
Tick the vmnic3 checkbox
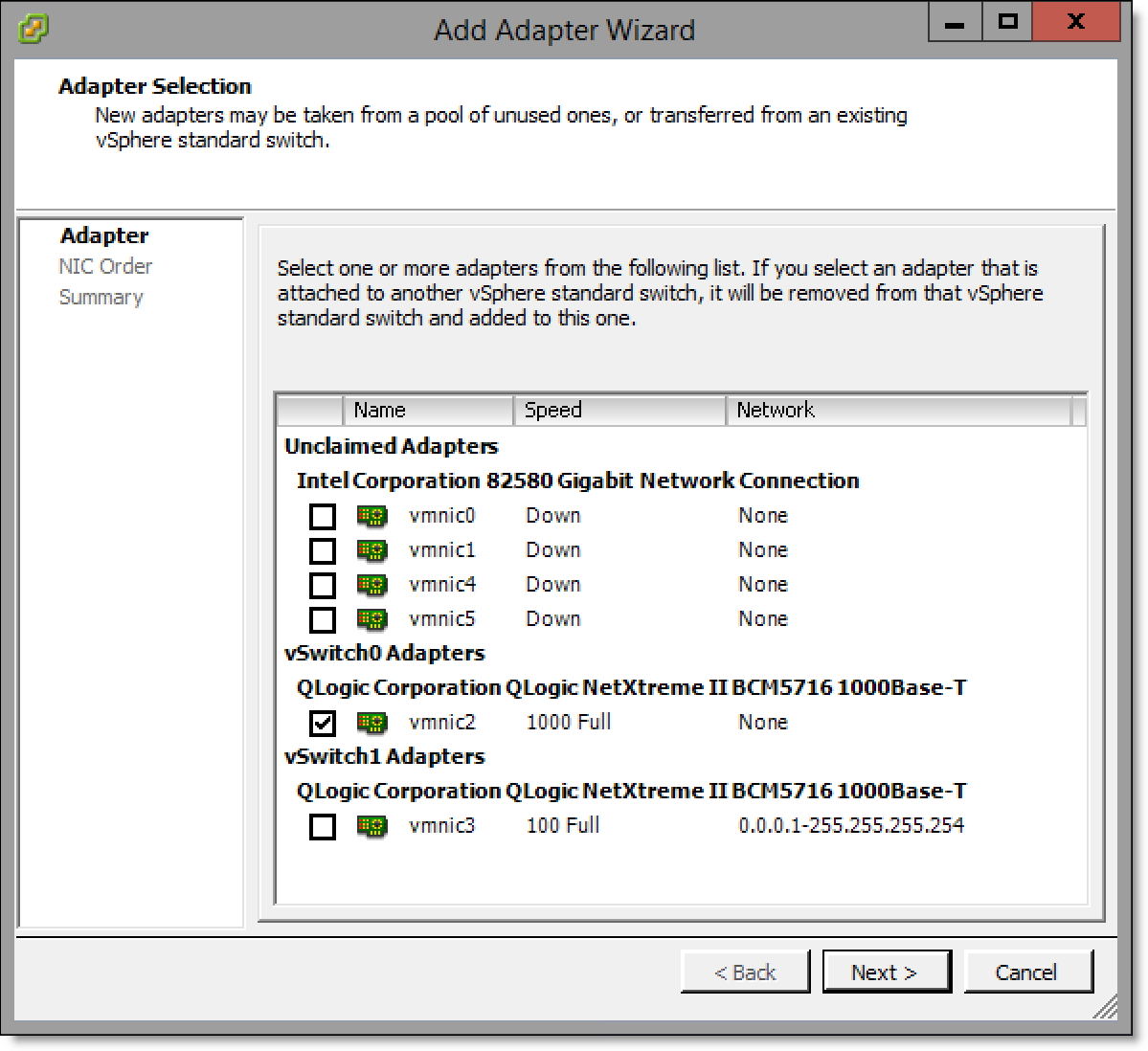click(323, 827)
